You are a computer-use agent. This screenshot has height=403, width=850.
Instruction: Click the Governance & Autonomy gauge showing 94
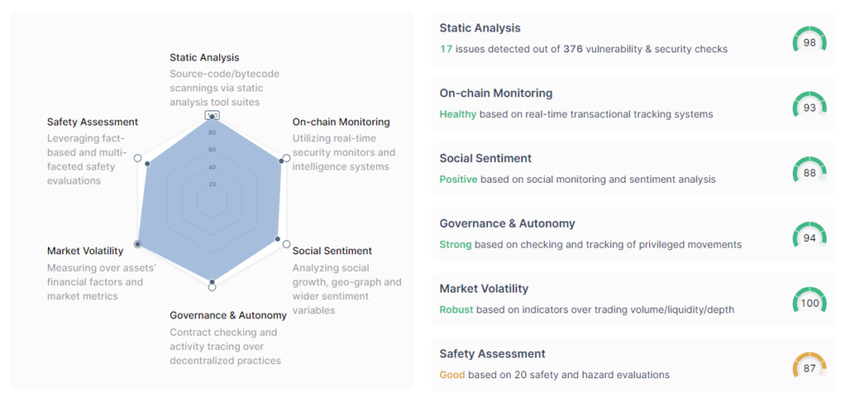[809, 236]
